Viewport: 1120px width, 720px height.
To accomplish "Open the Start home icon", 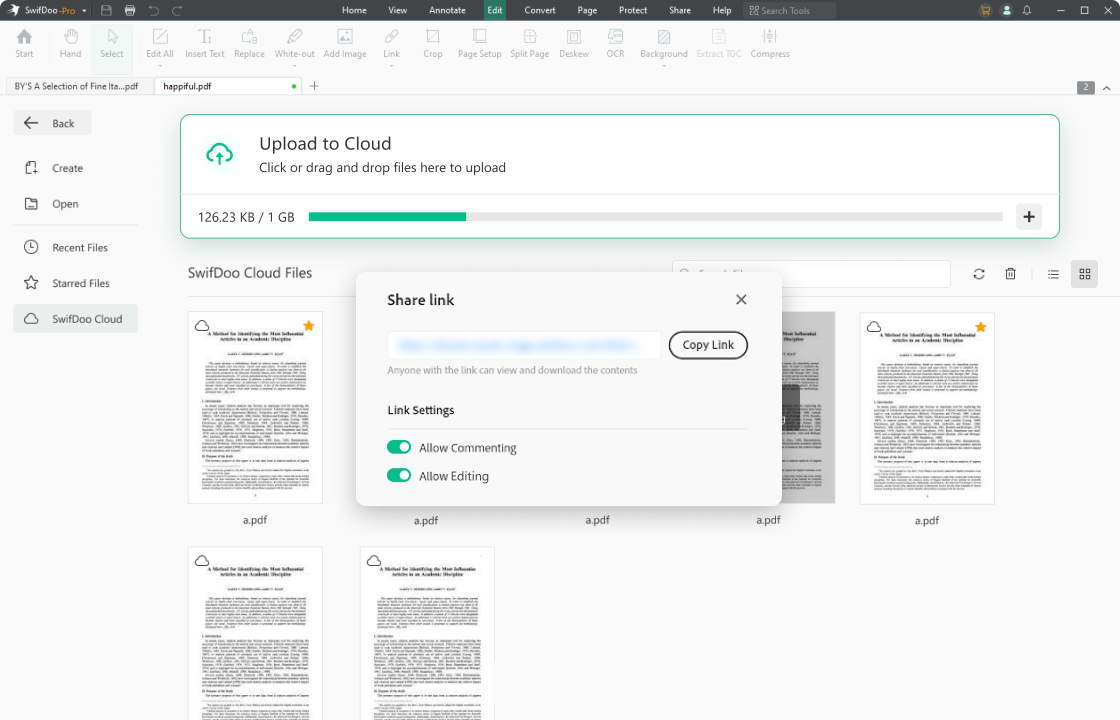I will pos(24,44).
